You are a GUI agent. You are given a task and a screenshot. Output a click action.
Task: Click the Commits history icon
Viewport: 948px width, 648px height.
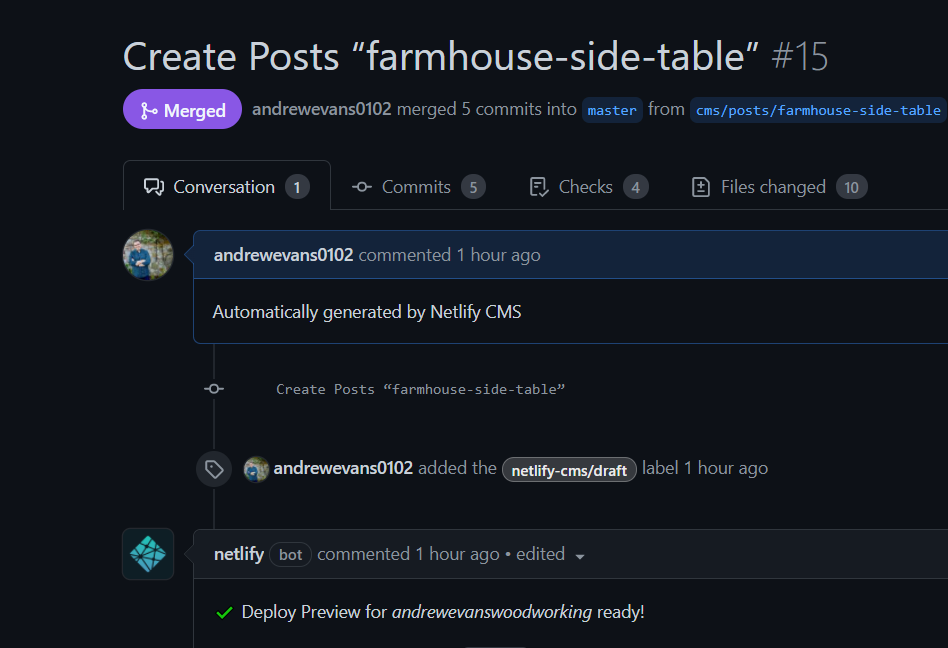click(x=361, y=187)
